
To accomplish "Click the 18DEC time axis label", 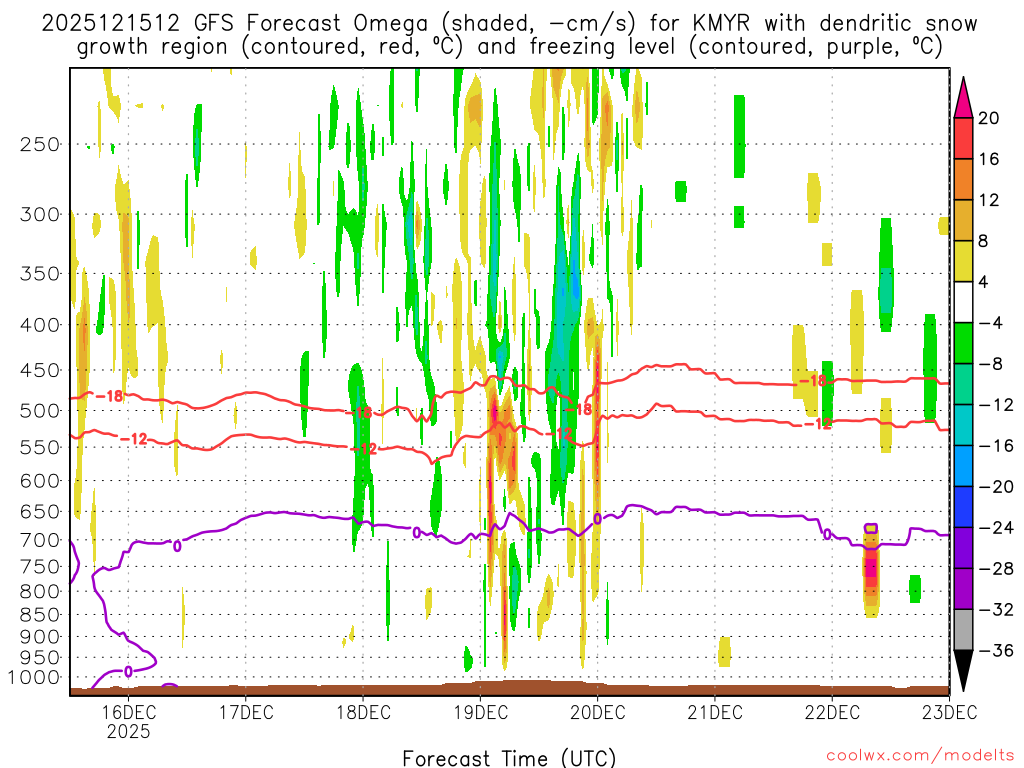I will point(363,712).
